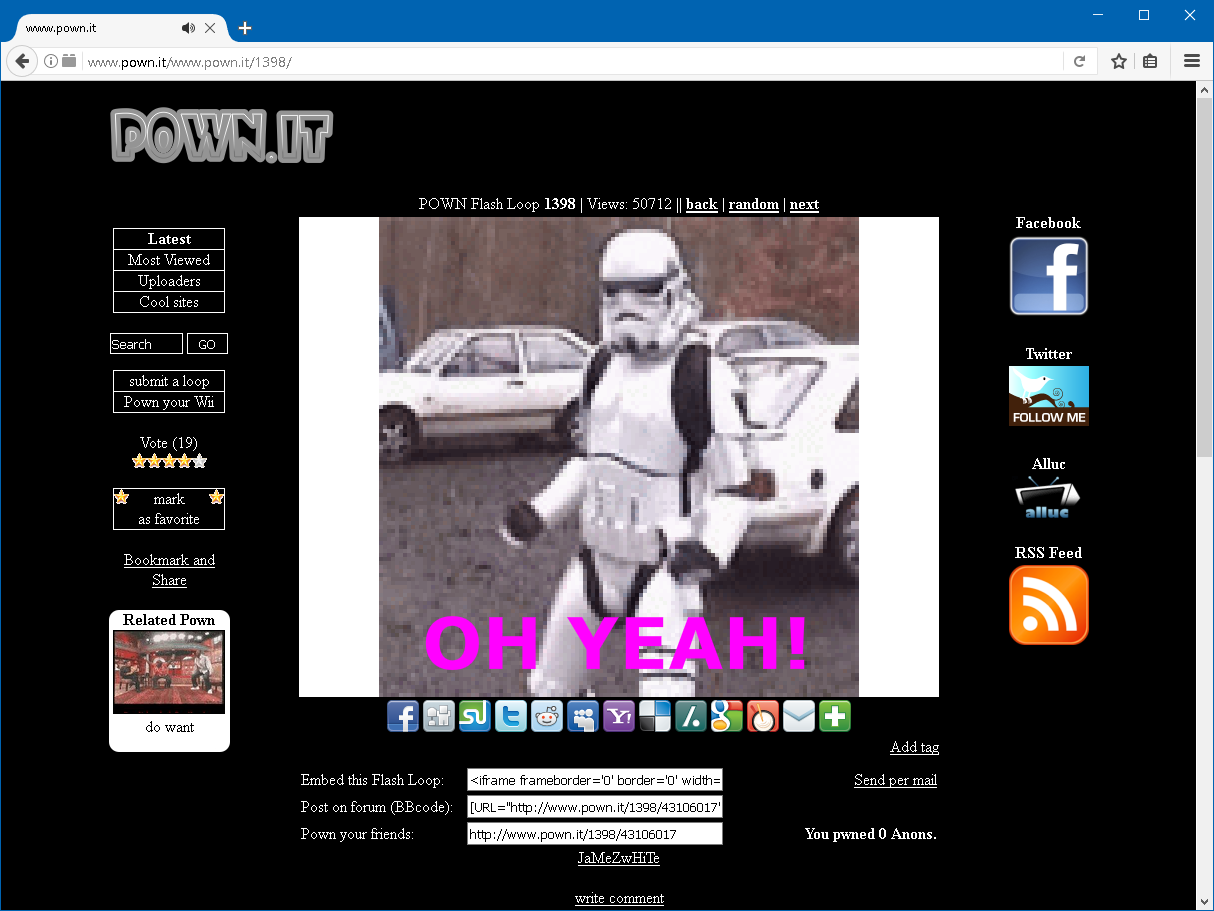Click the Delicious bookmark icon

655,716
